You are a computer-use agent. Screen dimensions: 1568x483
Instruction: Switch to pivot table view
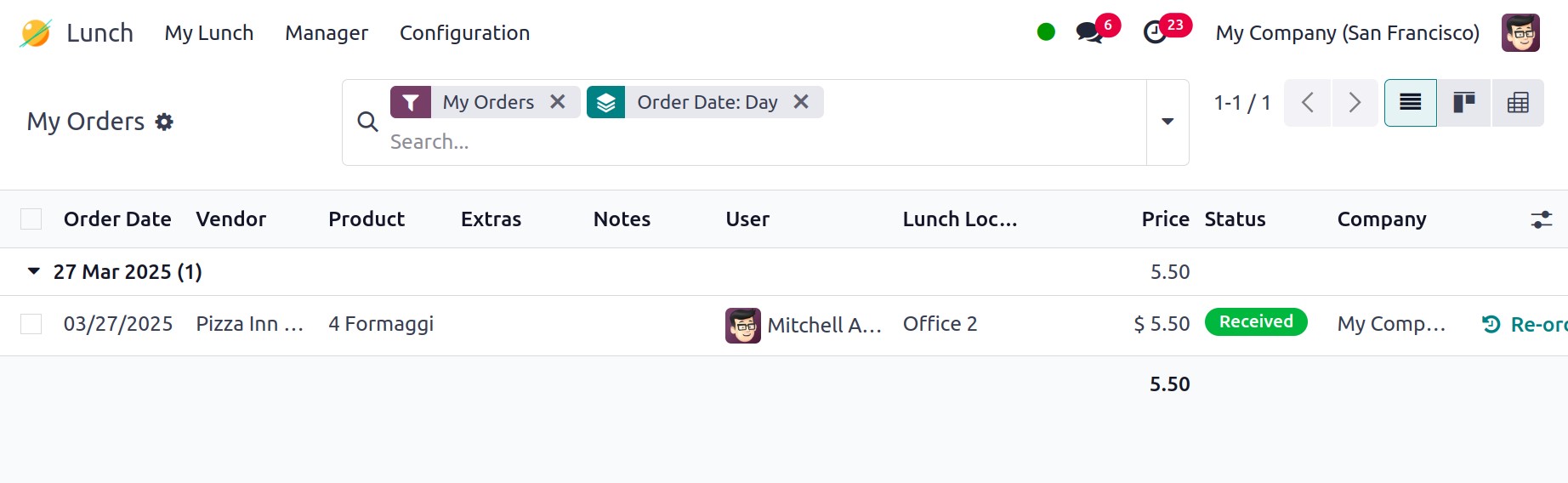coord(1518,103)
